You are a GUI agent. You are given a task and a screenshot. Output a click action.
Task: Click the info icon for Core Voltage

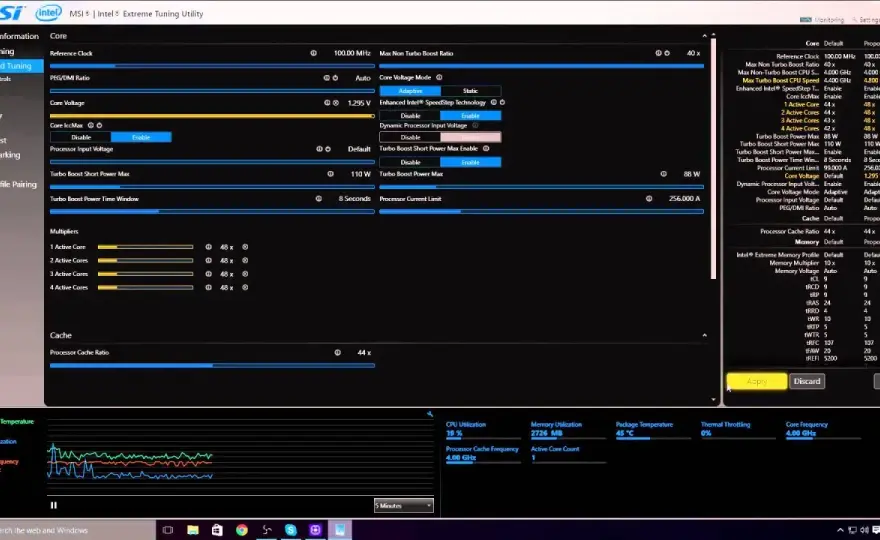(327, 103)
